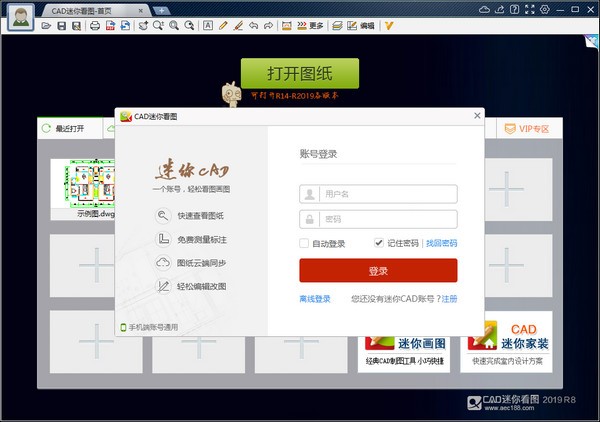Click the fullscreen expand icon
Image resolution: width=600 pixels, height=422 pixels.
[x=529, y=8]
